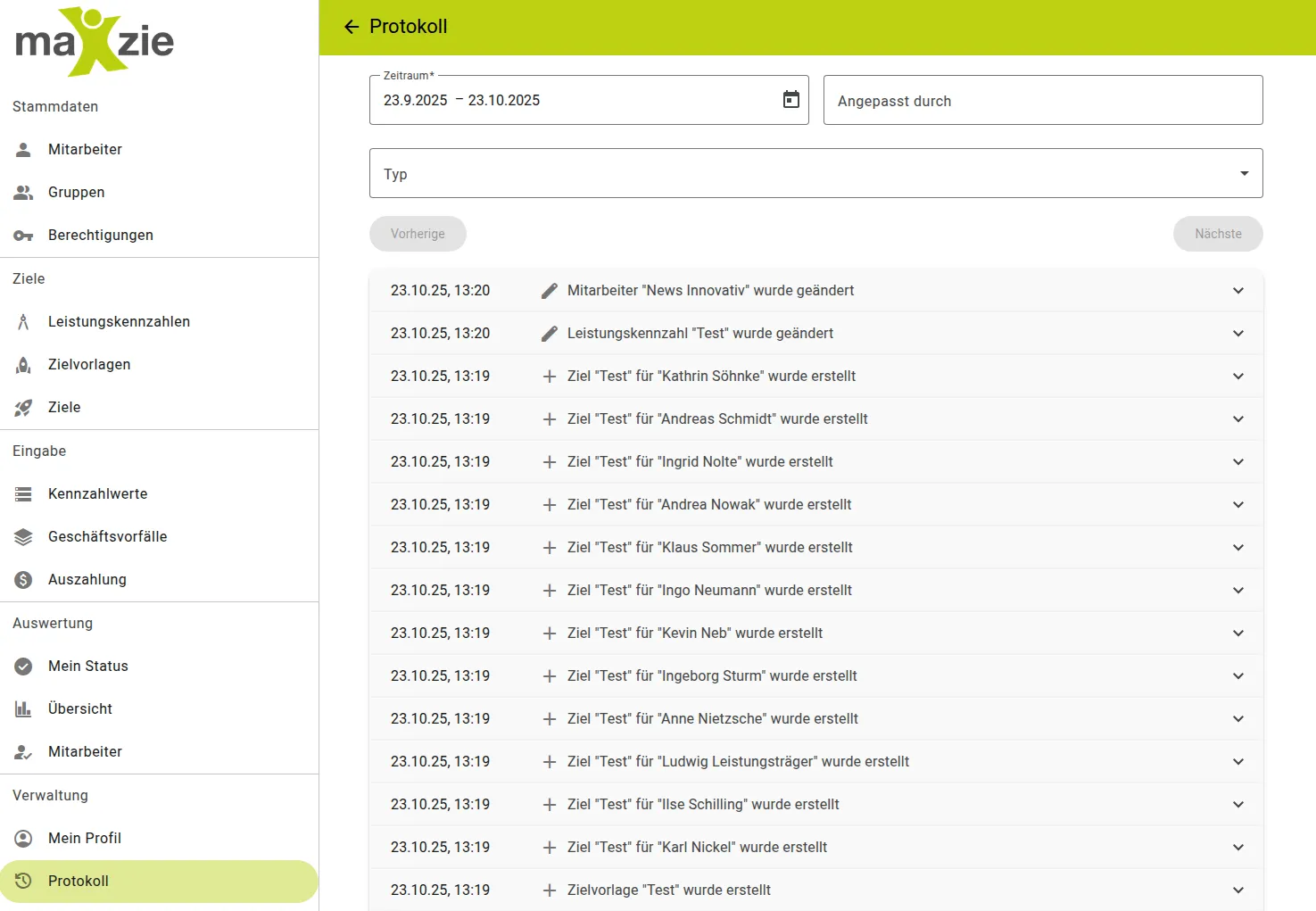
Task: Select the Übersicht bar chart icon
Action: [23, 708]
